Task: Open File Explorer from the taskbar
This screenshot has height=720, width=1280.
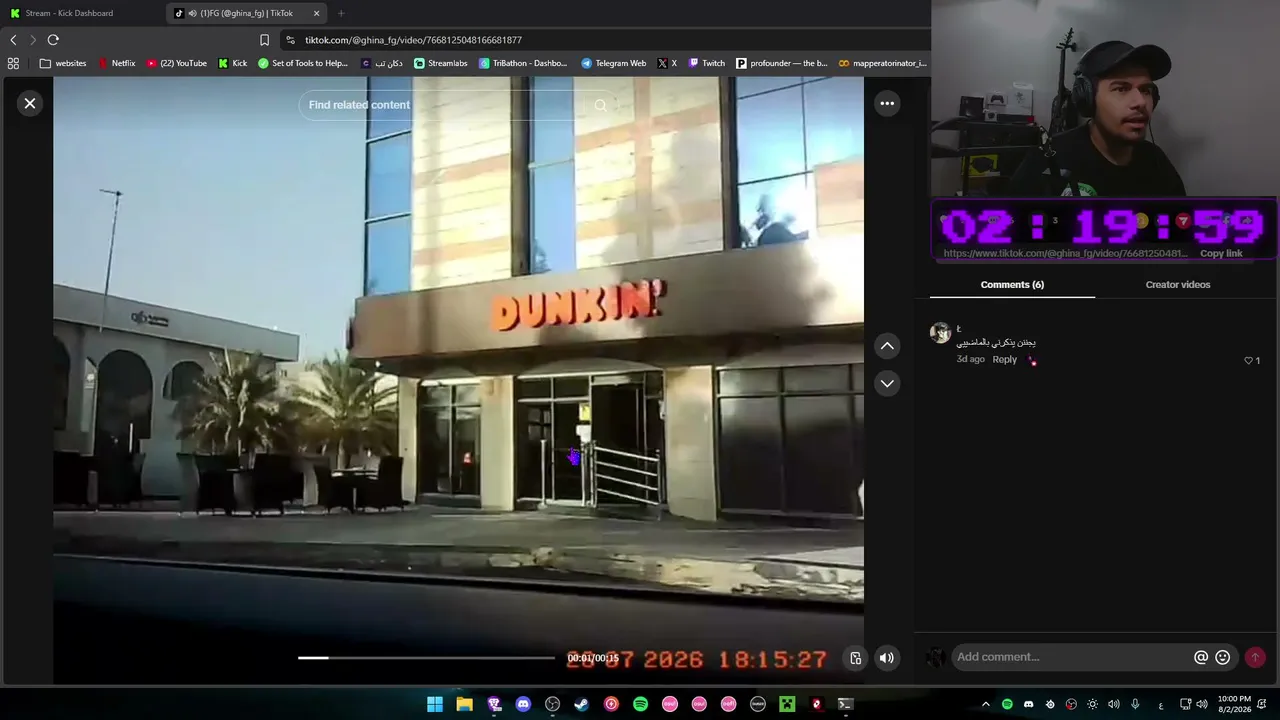Action: [464, 704]
